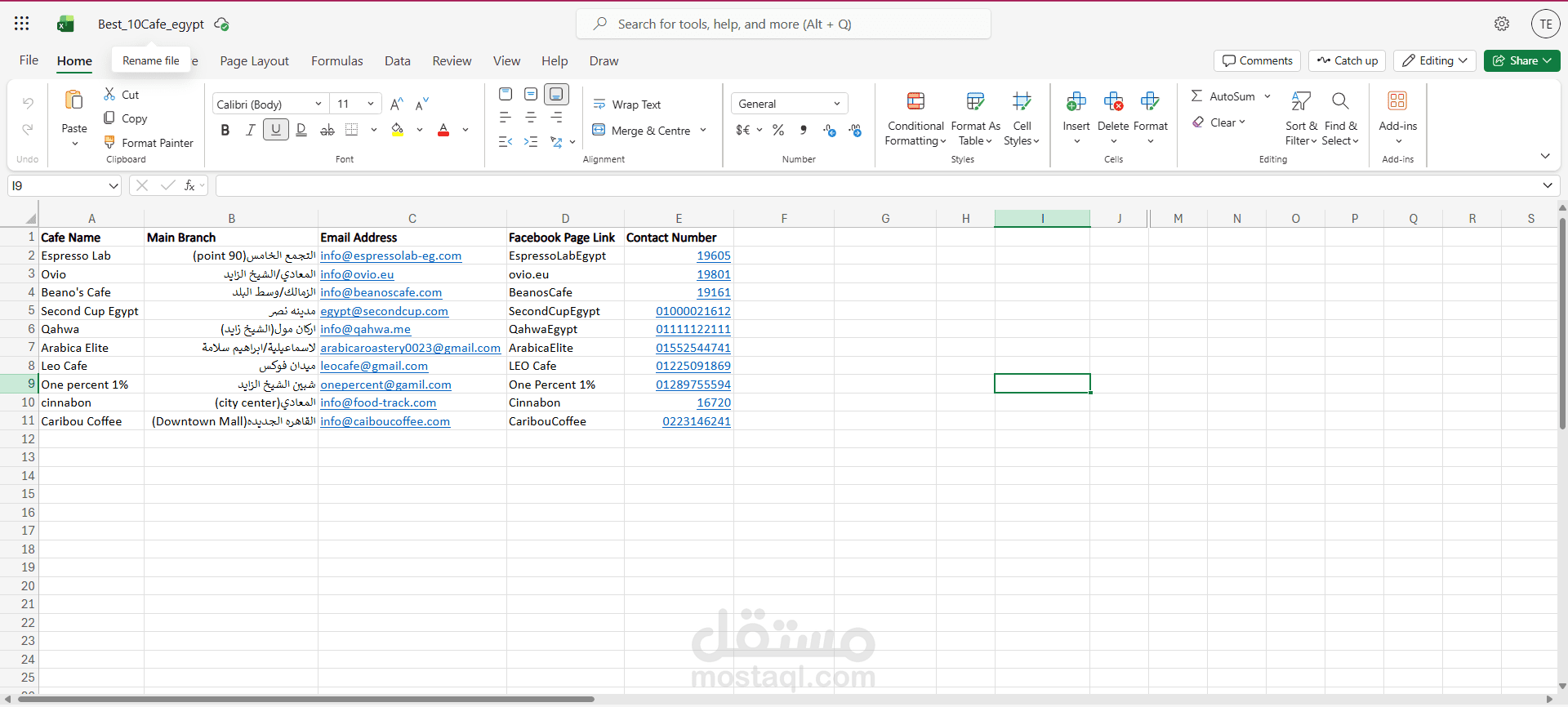Open Cell Styles dropdown
The height and width of the screenshot is (707, 1568).
[x=1022, y=118]
